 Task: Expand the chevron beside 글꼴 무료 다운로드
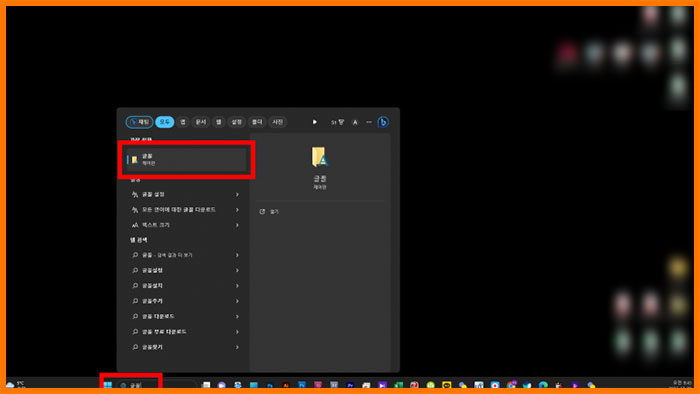(237, 332)
